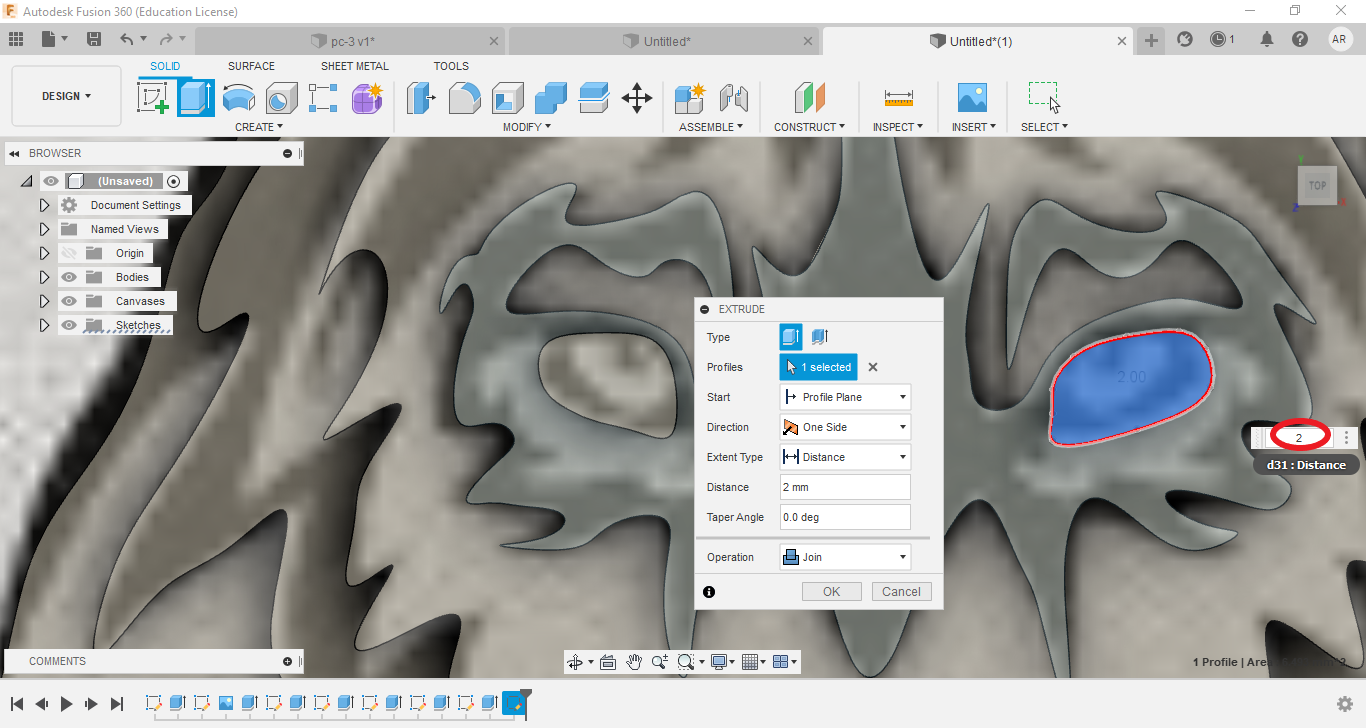Click the job status clock icon
Image resolution: width=1366 pixels, height=728 pixels.
1218,39
